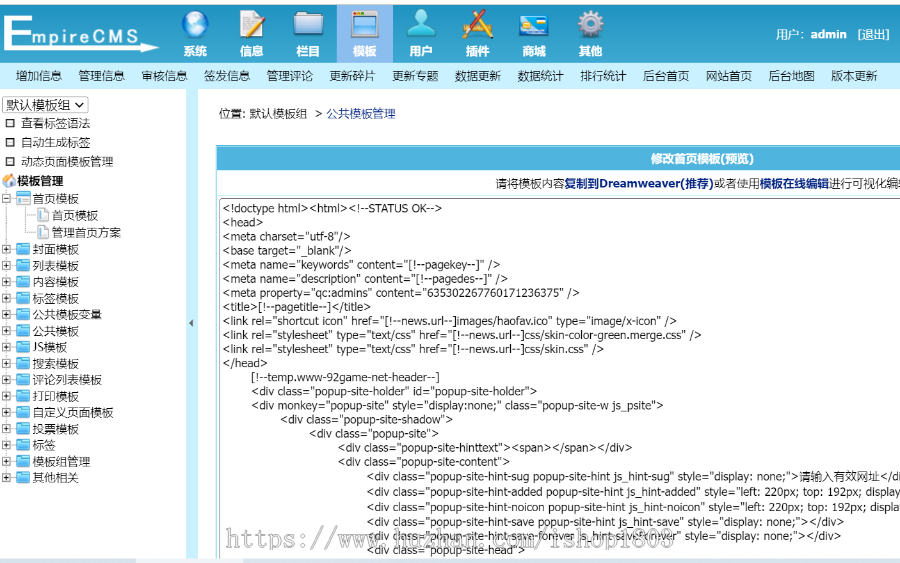This screenshot has height=563, width=900.
Task: Click the 模板管理 home icon
Action: [x=9, y=181]
